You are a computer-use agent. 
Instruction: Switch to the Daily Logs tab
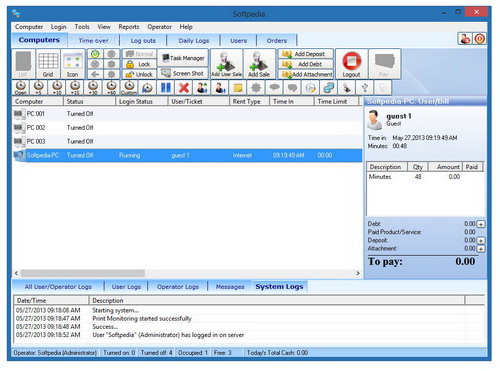(194, 40)
